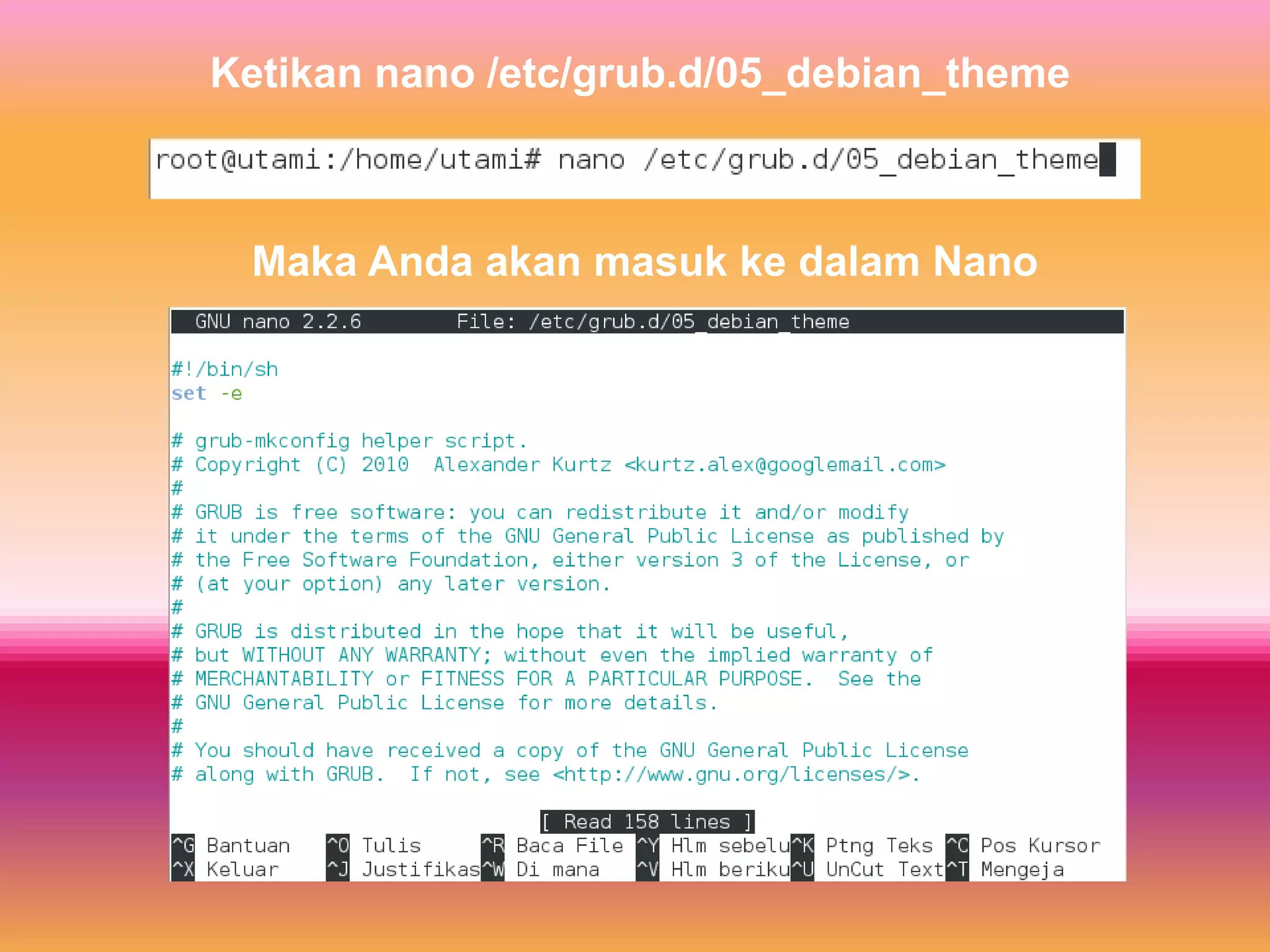Click the 'GRUB is distributed in the hope' line
The width and height of the screenshot is (1270, 952).
pos(510,632)
